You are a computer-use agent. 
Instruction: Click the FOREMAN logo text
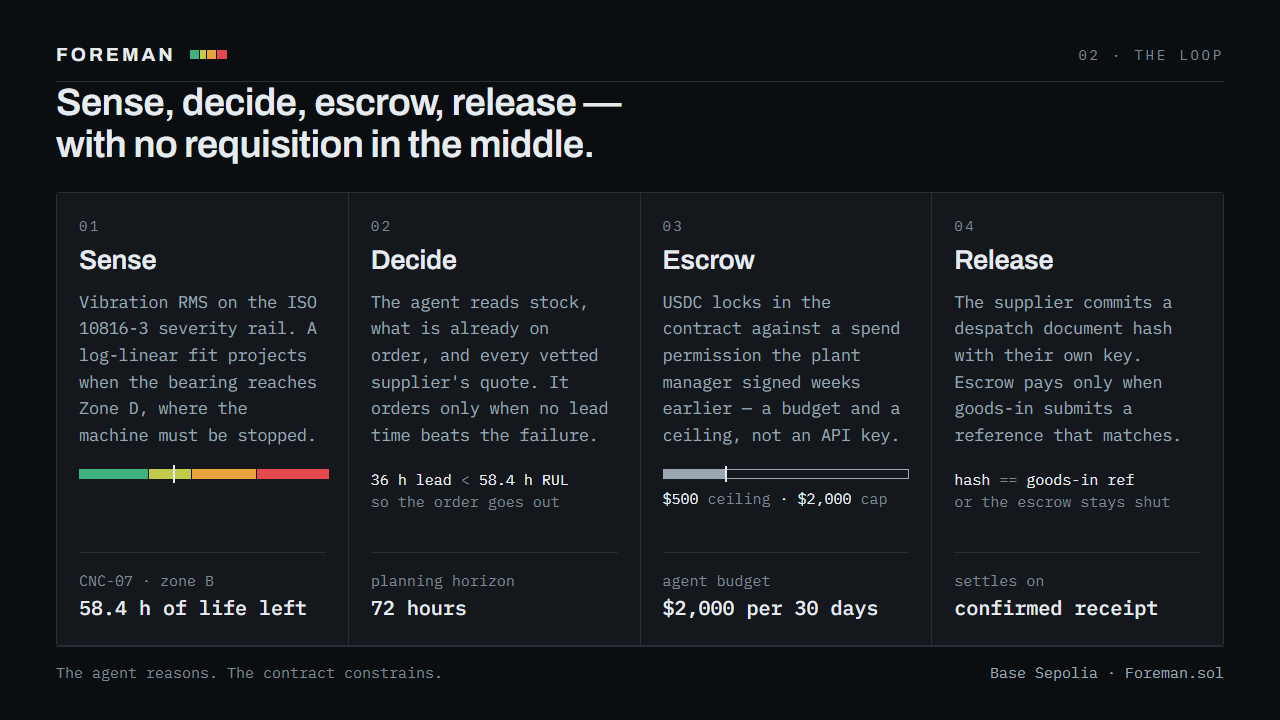pos(115,55)
